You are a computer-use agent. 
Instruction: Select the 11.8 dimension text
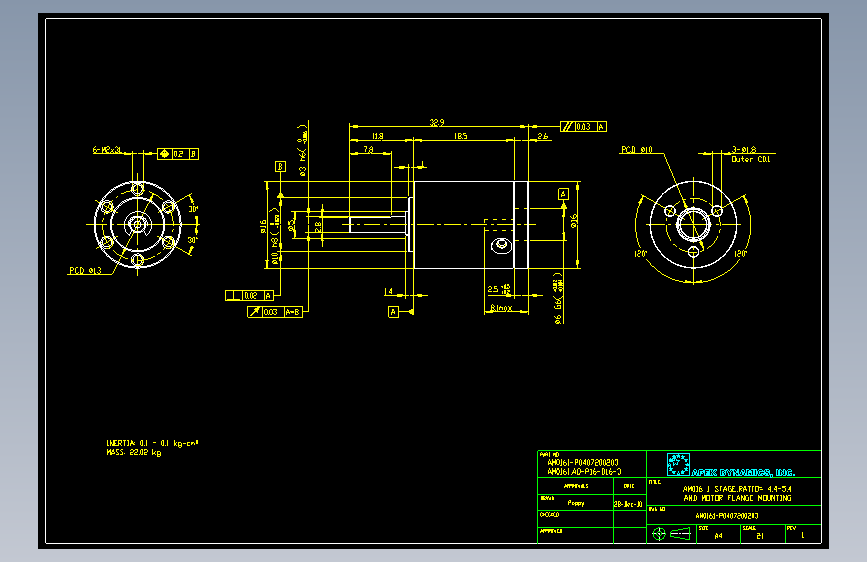pos(378,136)
